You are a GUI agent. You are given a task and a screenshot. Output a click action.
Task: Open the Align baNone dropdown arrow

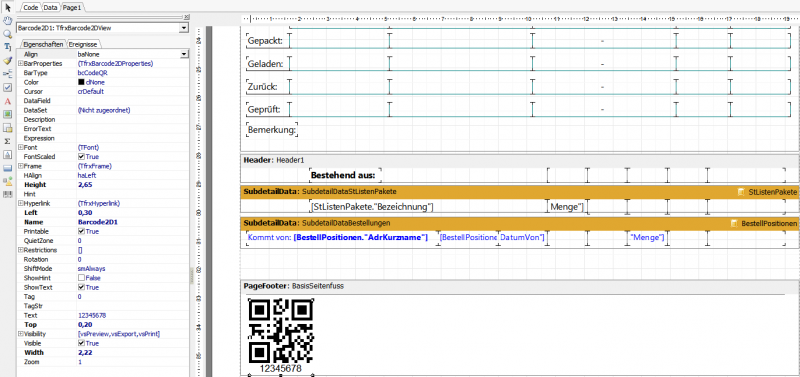coord(184,54)
